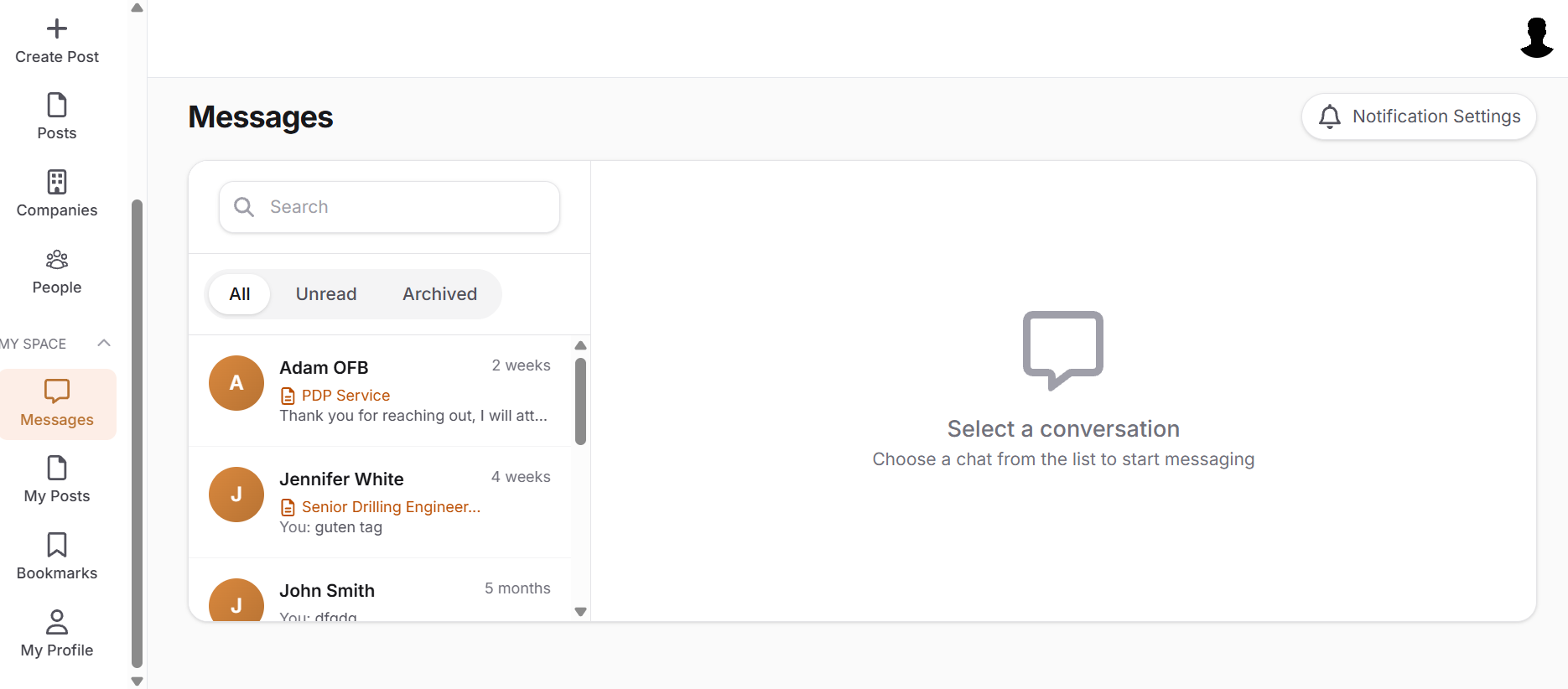Click the search magnifier icon
The image size is (1568, 689).
click(x=244, y=207)
